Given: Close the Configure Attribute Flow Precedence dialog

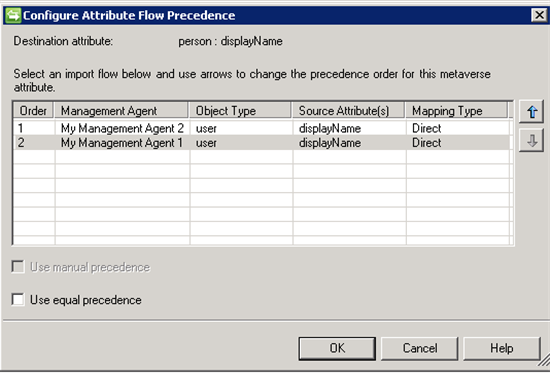Looking at the screenshot, I should [x=539, y=15].
